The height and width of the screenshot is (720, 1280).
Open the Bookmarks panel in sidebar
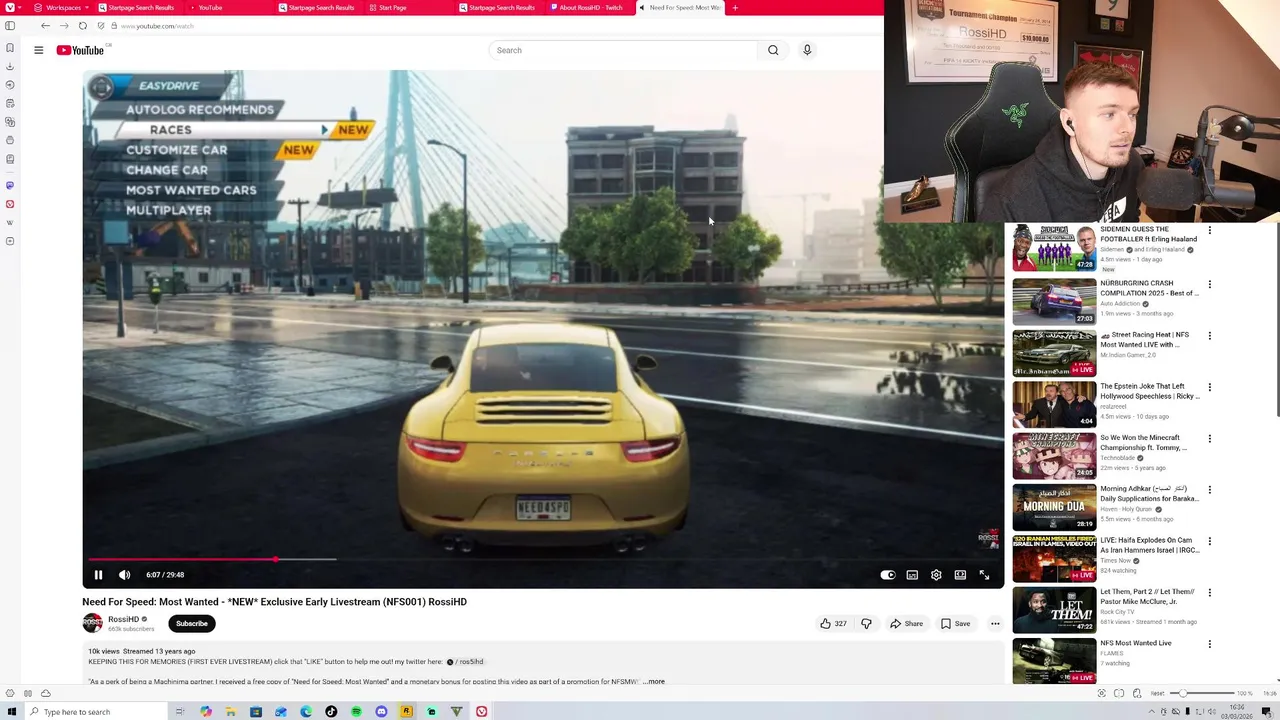pyautogui.click(x=10, y=48)
